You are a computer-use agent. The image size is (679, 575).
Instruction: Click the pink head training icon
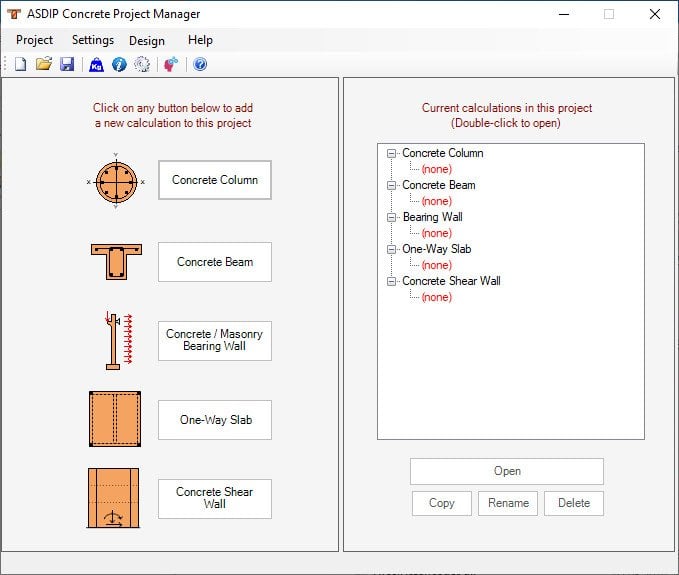point(171,65)
